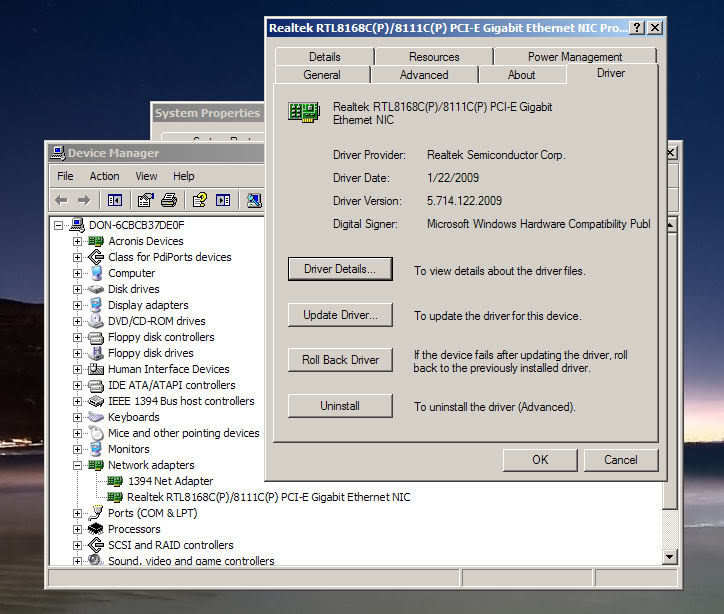
Task: Click the Roll Back Driver button
Action: pos(340,360)
